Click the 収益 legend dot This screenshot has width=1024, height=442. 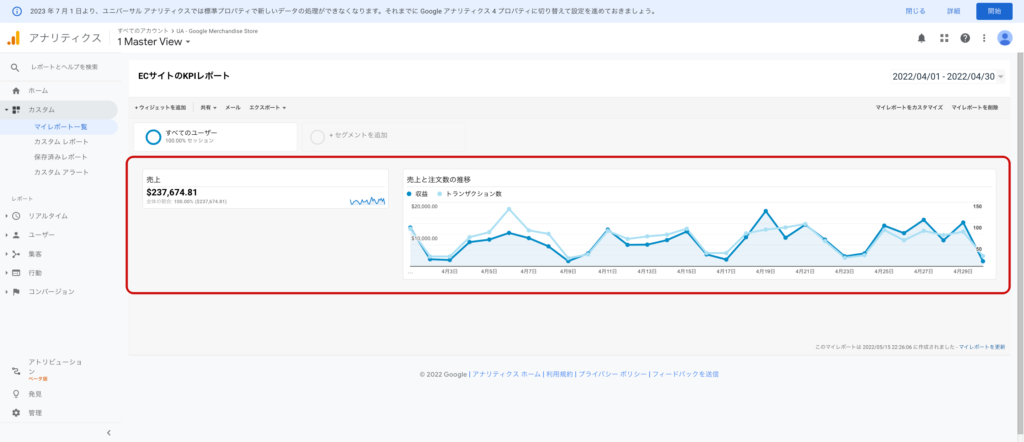(x=409, y=194)
